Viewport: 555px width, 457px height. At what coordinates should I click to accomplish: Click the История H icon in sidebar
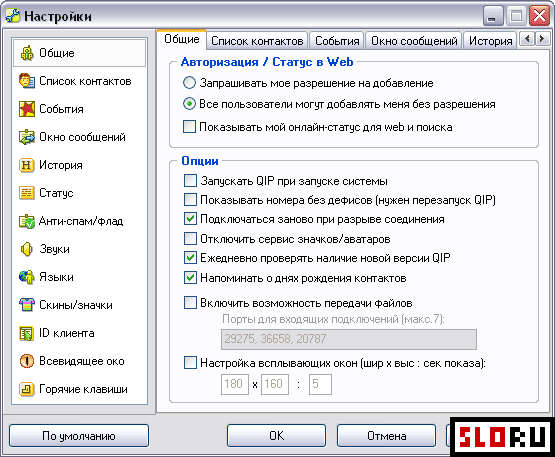point(27,165)
